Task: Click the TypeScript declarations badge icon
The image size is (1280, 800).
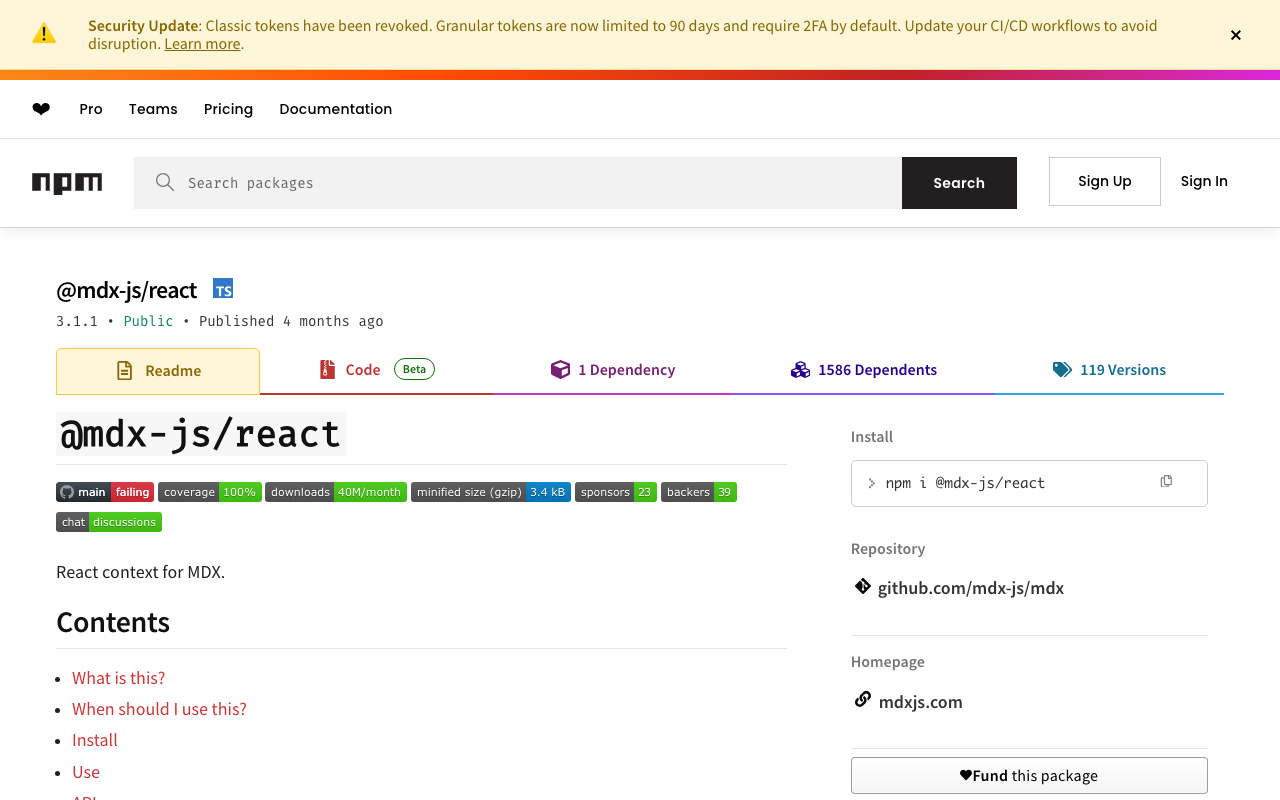Action: [223, 289]
